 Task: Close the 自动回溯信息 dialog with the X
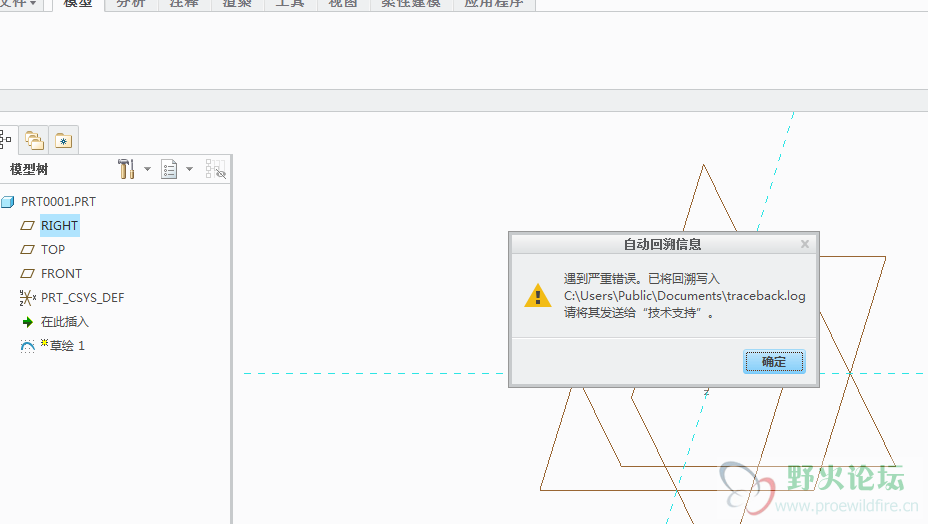tap(805, 244)
